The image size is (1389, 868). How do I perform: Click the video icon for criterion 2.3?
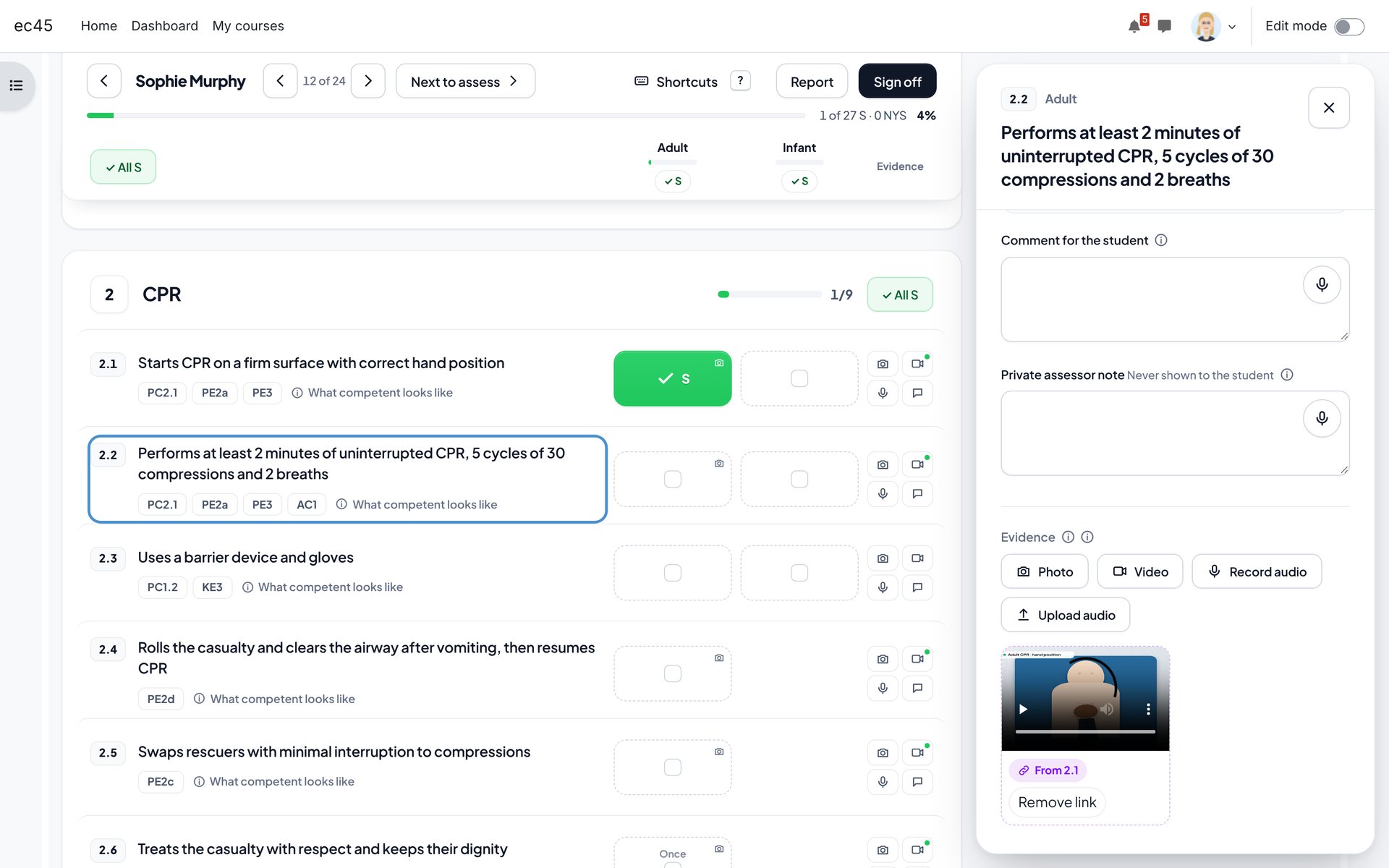[x=917, y=558]
